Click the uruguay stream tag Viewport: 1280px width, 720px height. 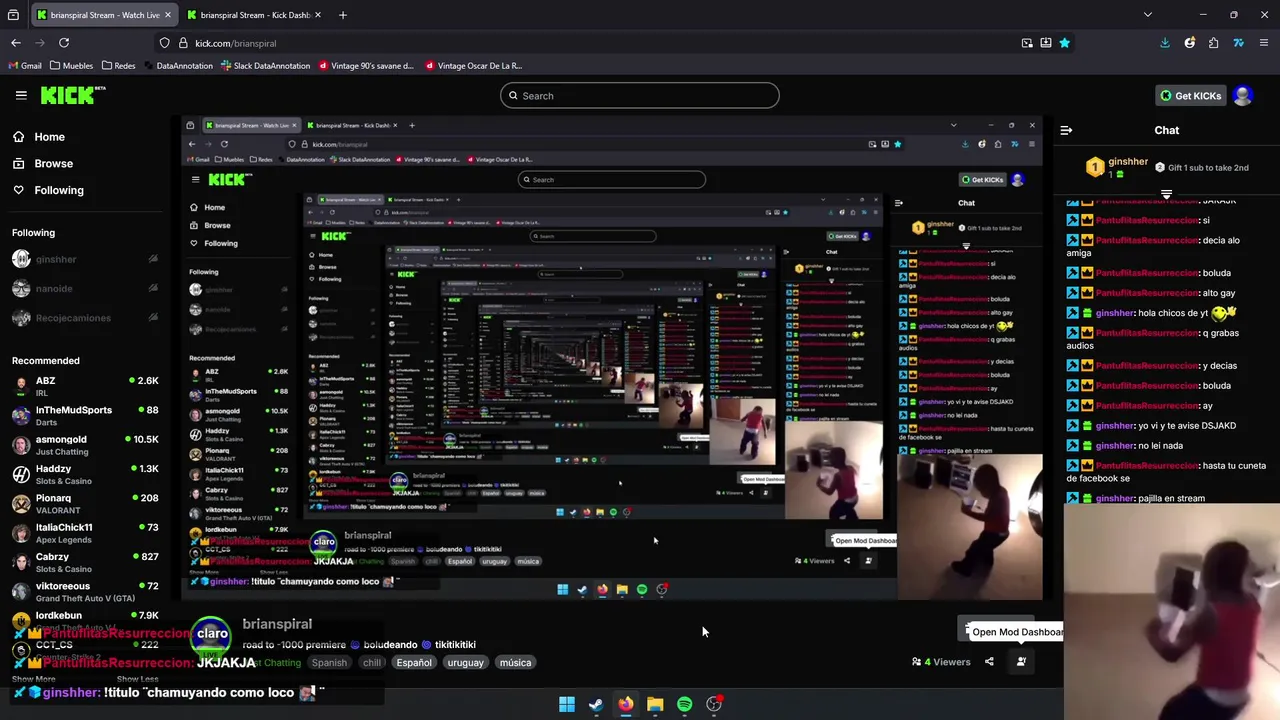(x=465, y=662)
